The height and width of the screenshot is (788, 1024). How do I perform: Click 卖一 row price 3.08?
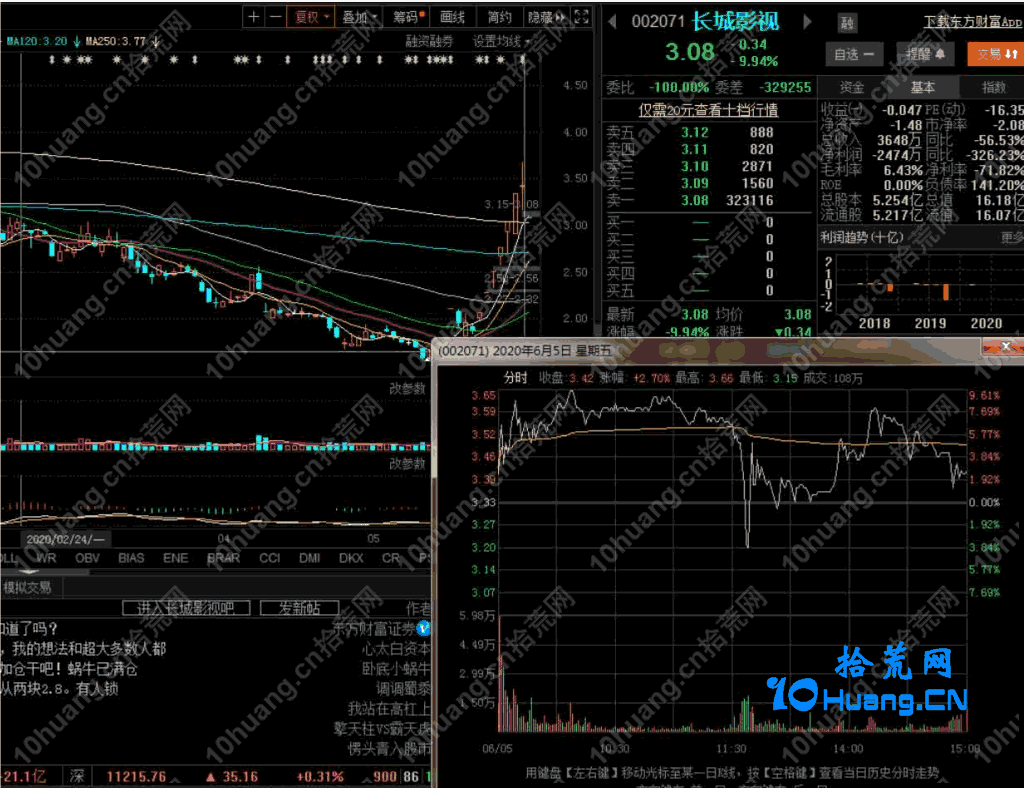(x=694, y=200)
